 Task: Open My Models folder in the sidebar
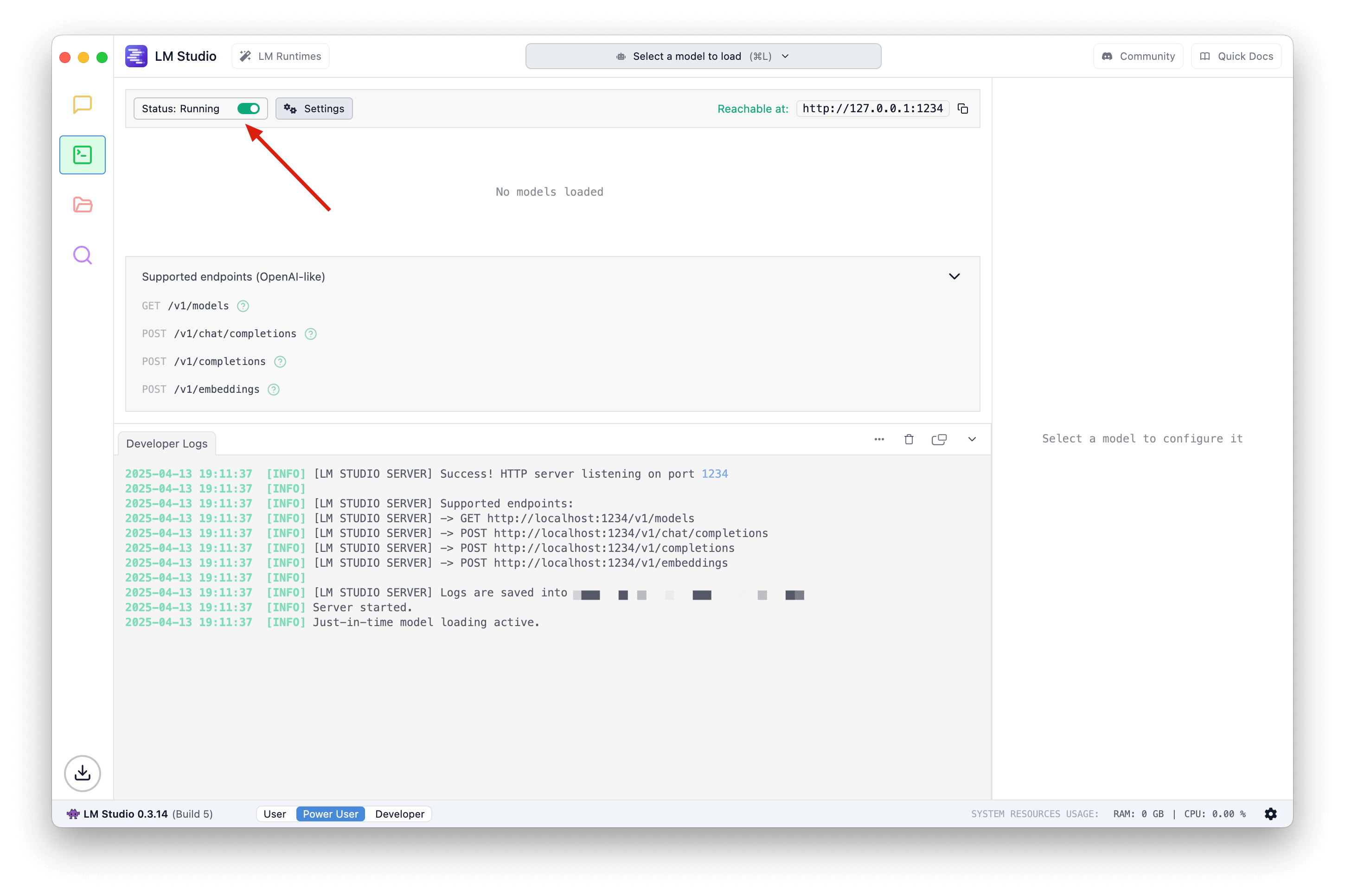[x=82, y=205]
